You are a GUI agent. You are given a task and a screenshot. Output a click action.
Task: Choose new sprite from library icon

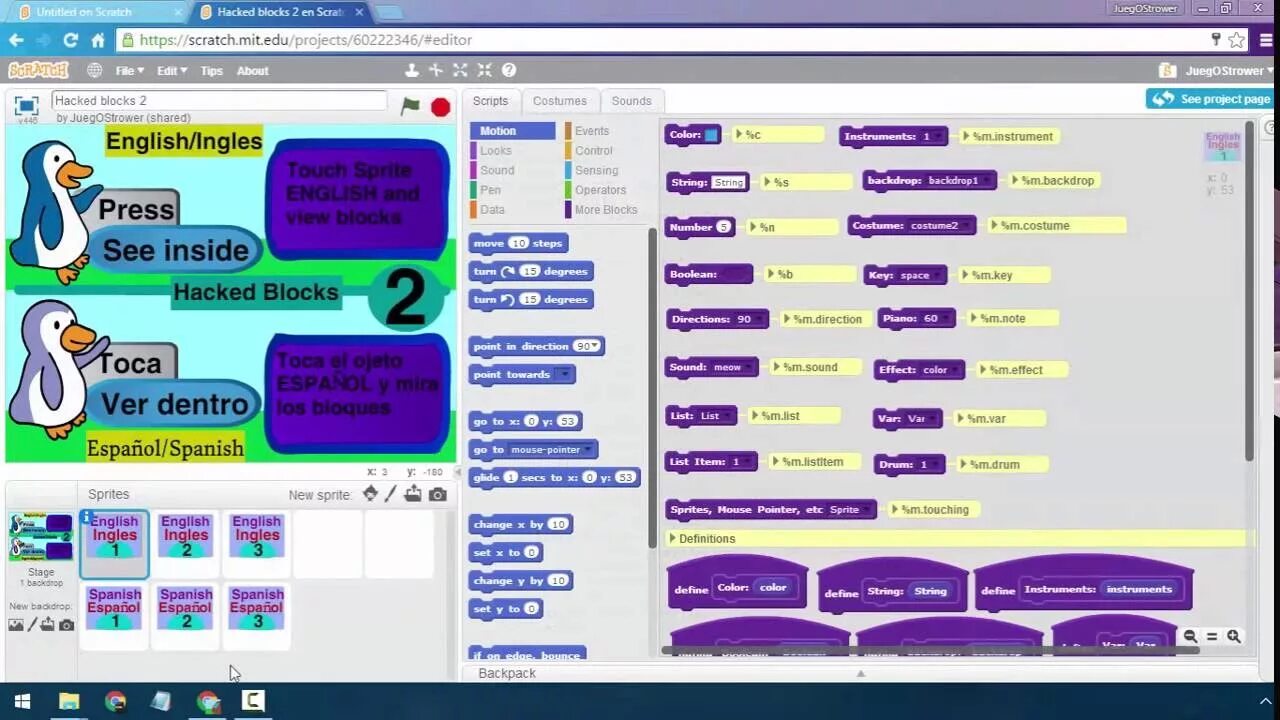point(370,494)
